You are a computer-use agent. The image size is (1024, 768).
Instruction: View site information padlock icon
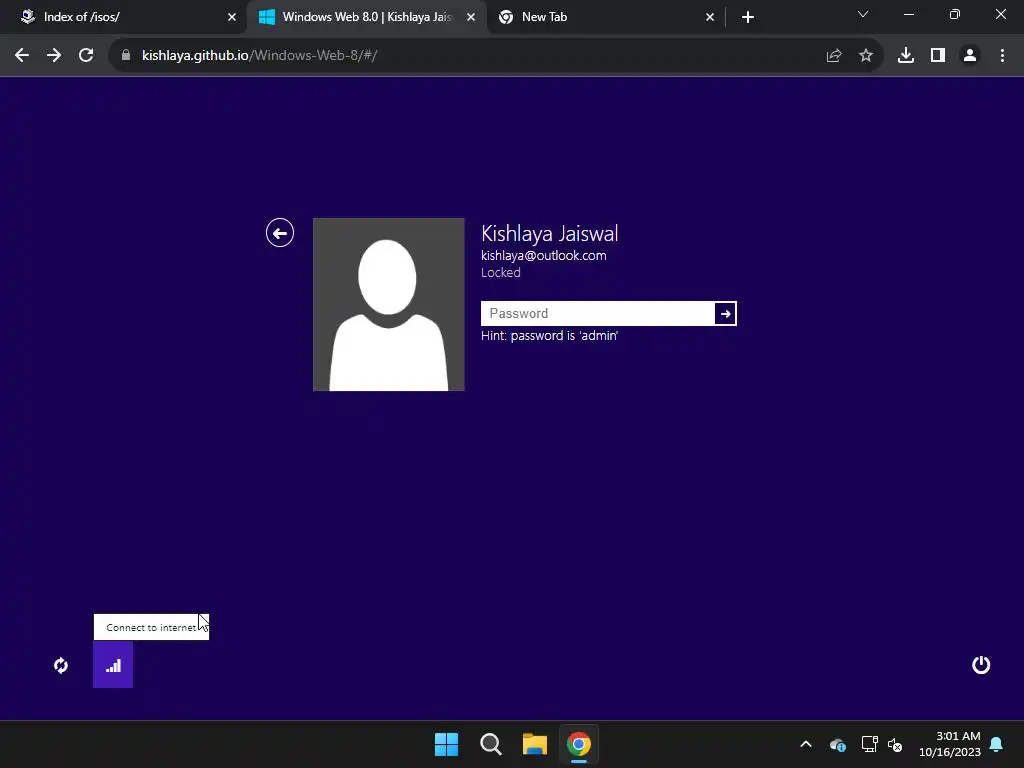click(126, 56)
